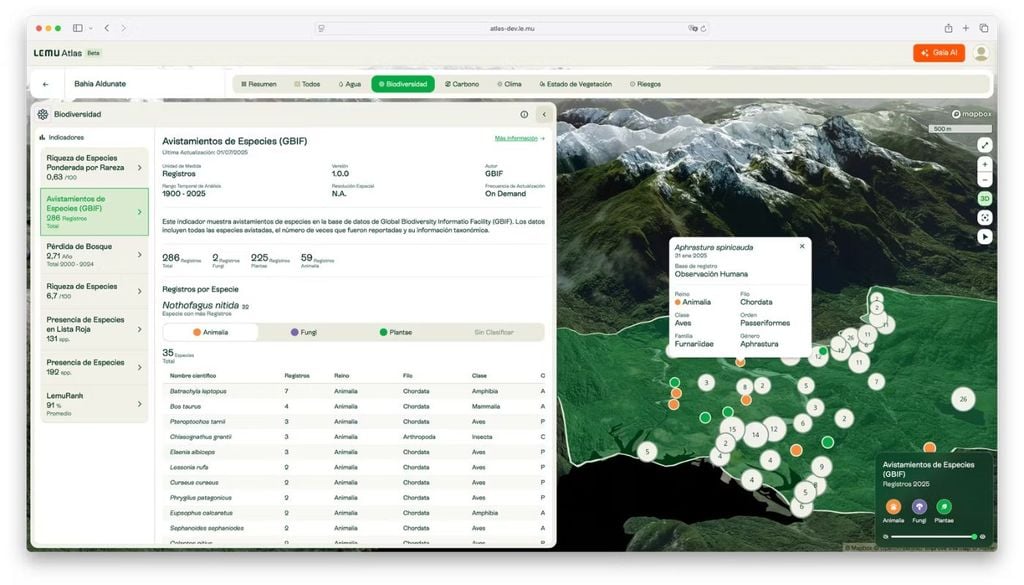Screen dimensions: 1024x585
Task: Zoom in using the map plus icon
Action: click(x=984, y=164)
